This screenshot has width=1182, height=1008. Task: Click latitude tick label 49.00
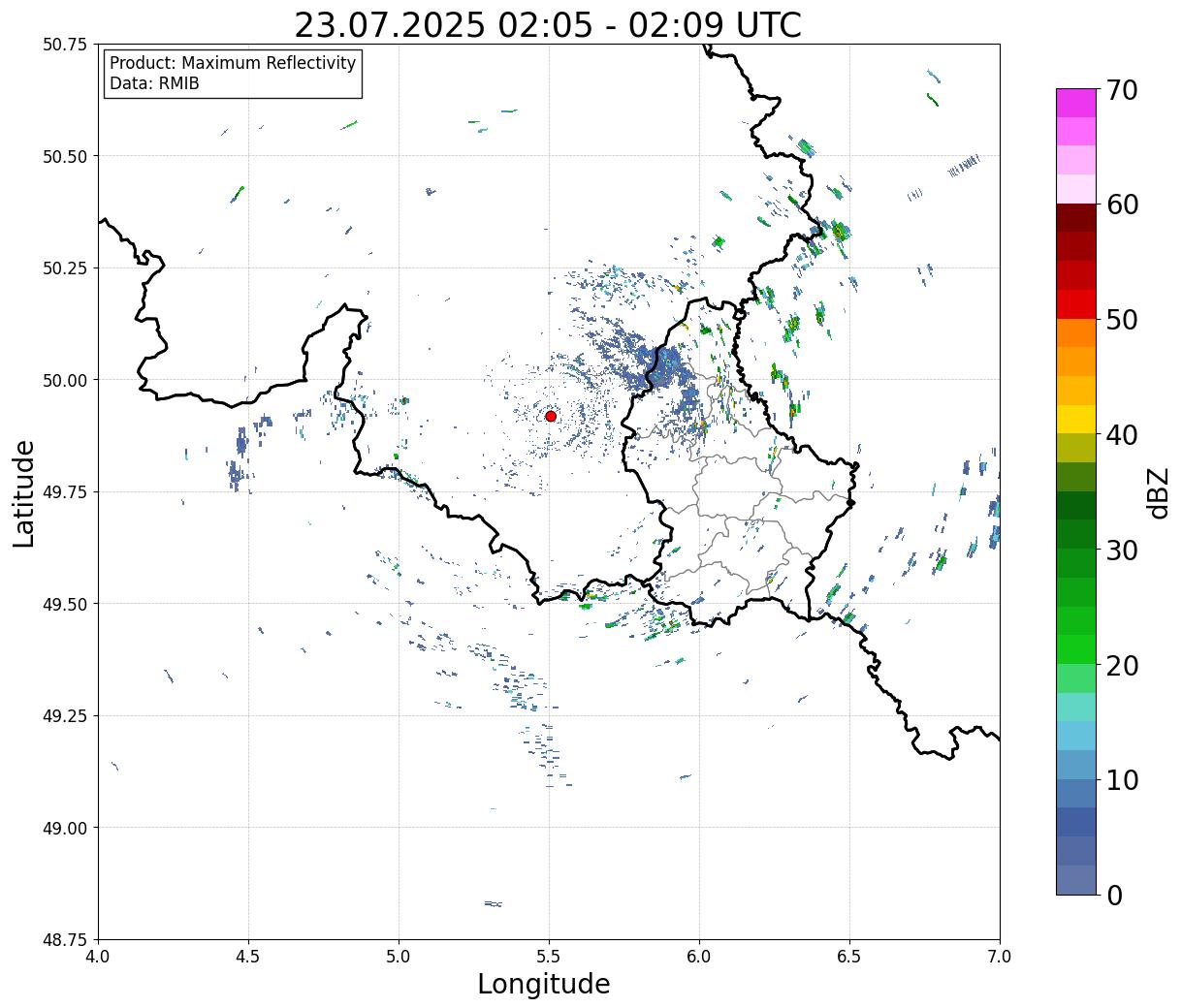click(65, 828)
